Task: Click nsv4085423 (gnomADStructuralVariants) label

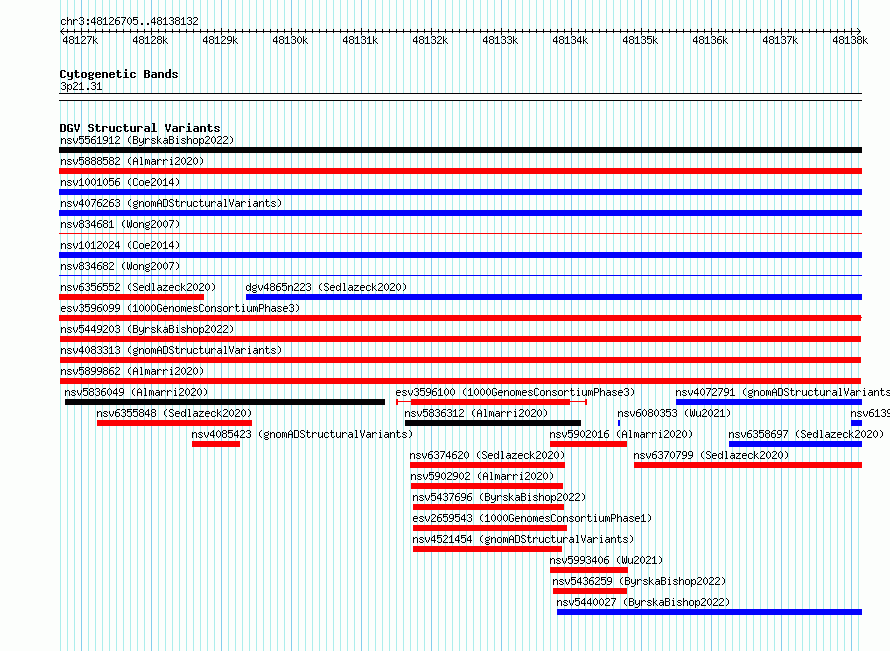Action: click(302, 434)
